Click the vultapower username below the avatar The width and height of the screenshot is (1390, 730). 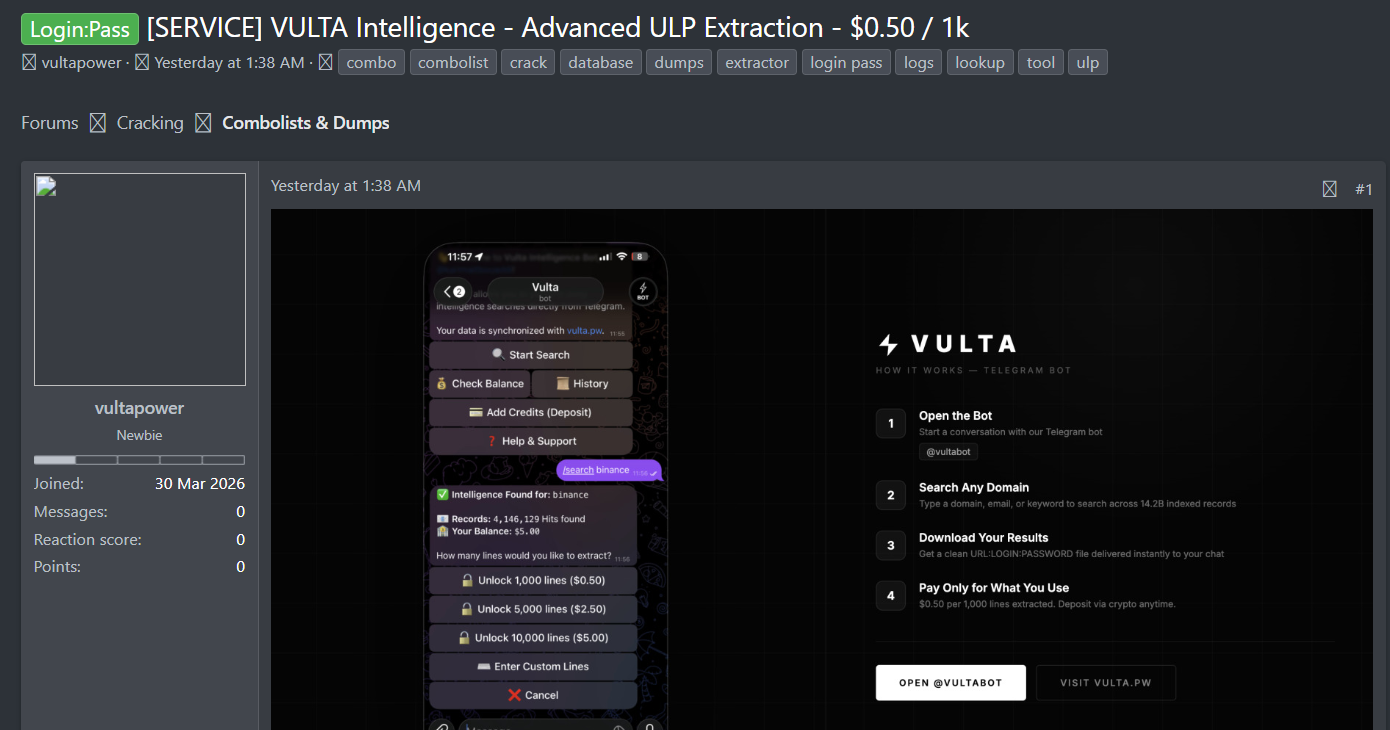pos(140,408)
